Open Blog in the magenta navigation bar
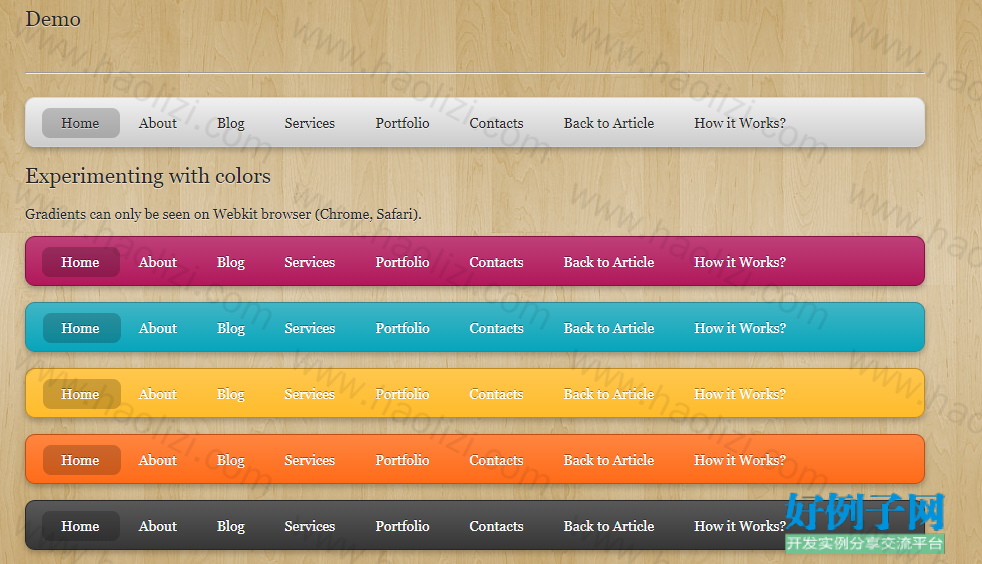 230,262
